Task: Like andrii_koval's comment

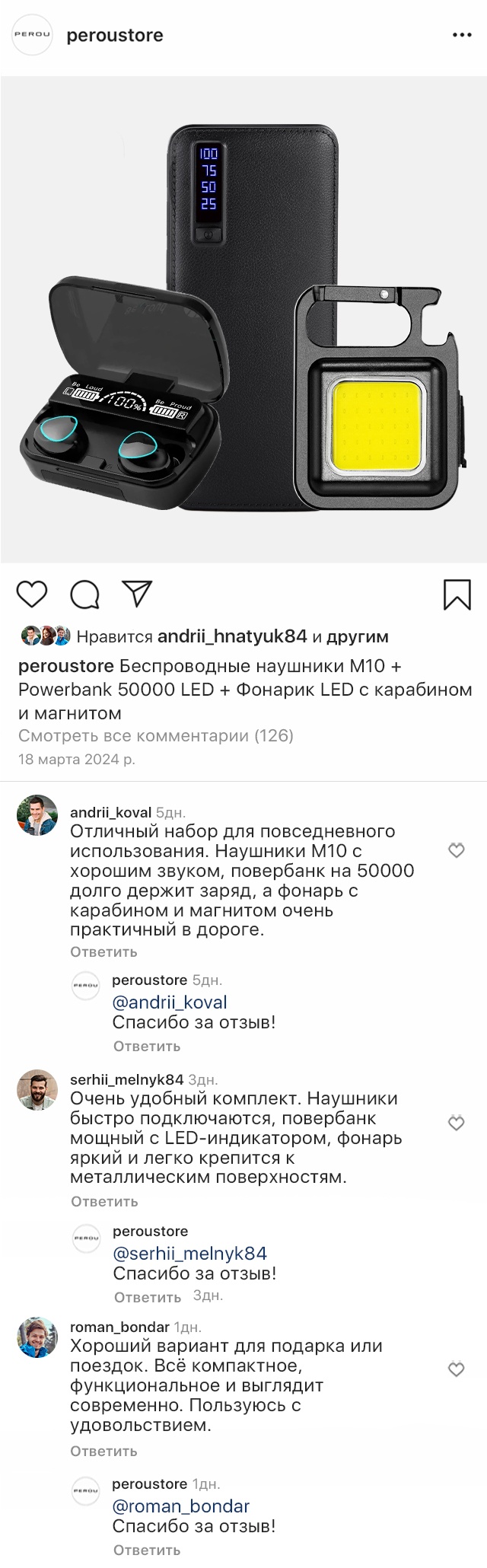Action: [x=456, y=850]
